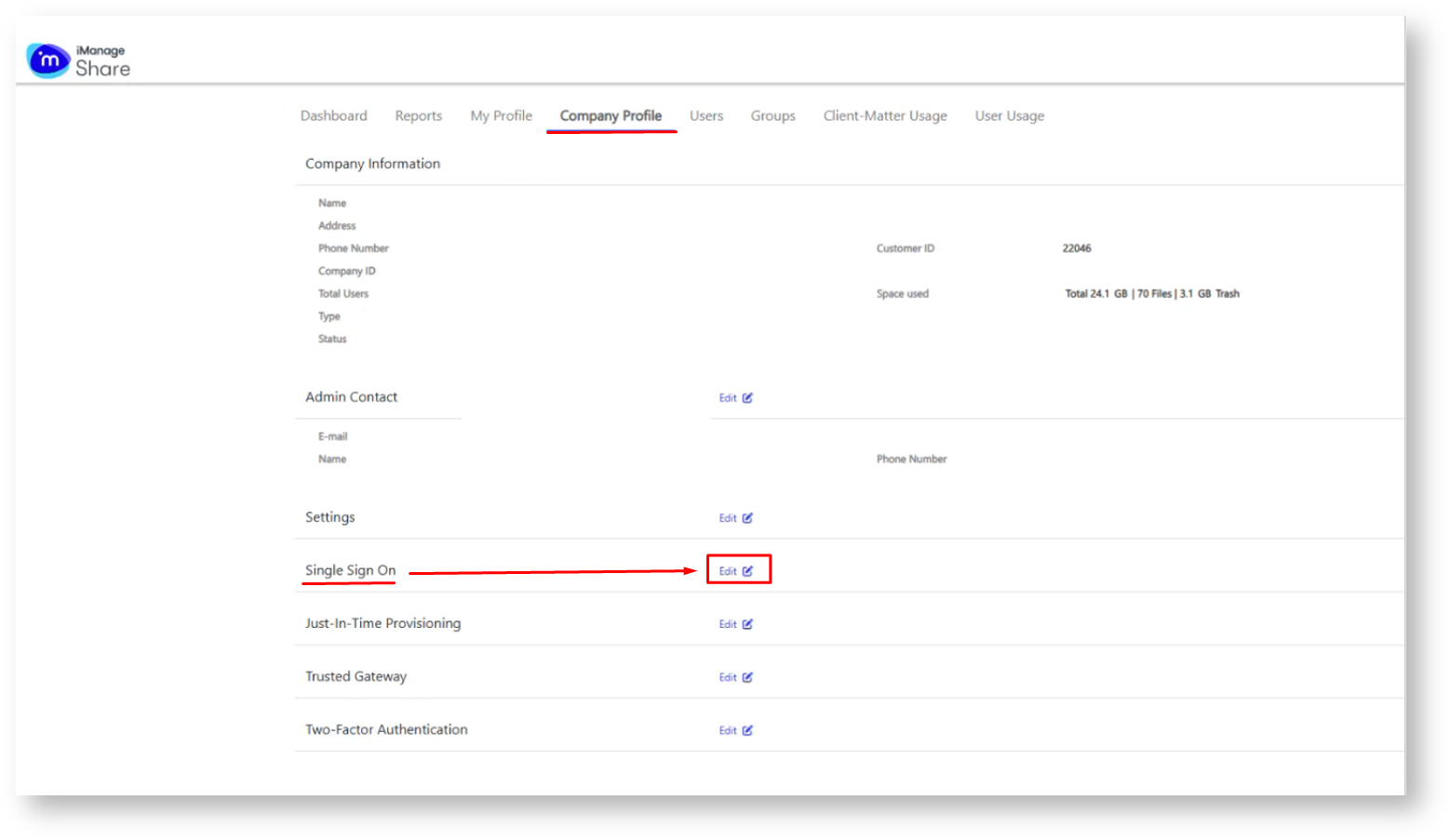Switch to the Dashboard tab
Viewport: 1451px width, 840px height.
(x=333, y=116)
